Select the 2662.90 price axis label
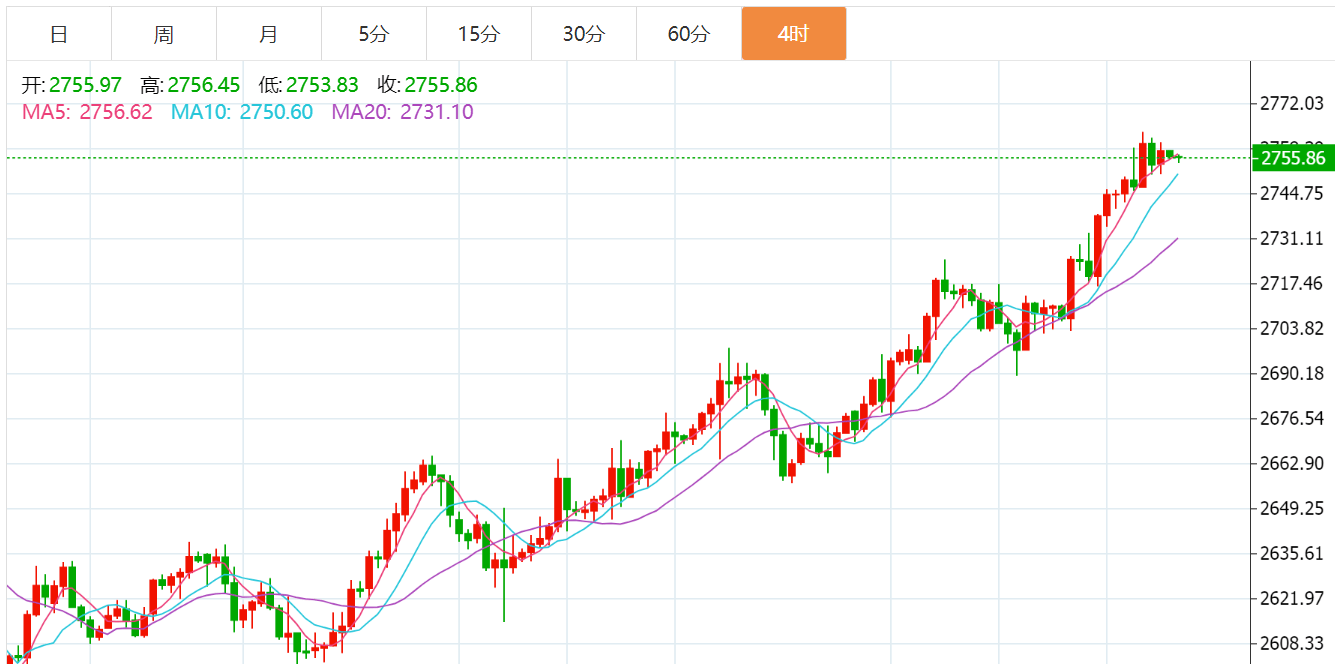Screen dimensions: 1335x664 pos(1292,463)
